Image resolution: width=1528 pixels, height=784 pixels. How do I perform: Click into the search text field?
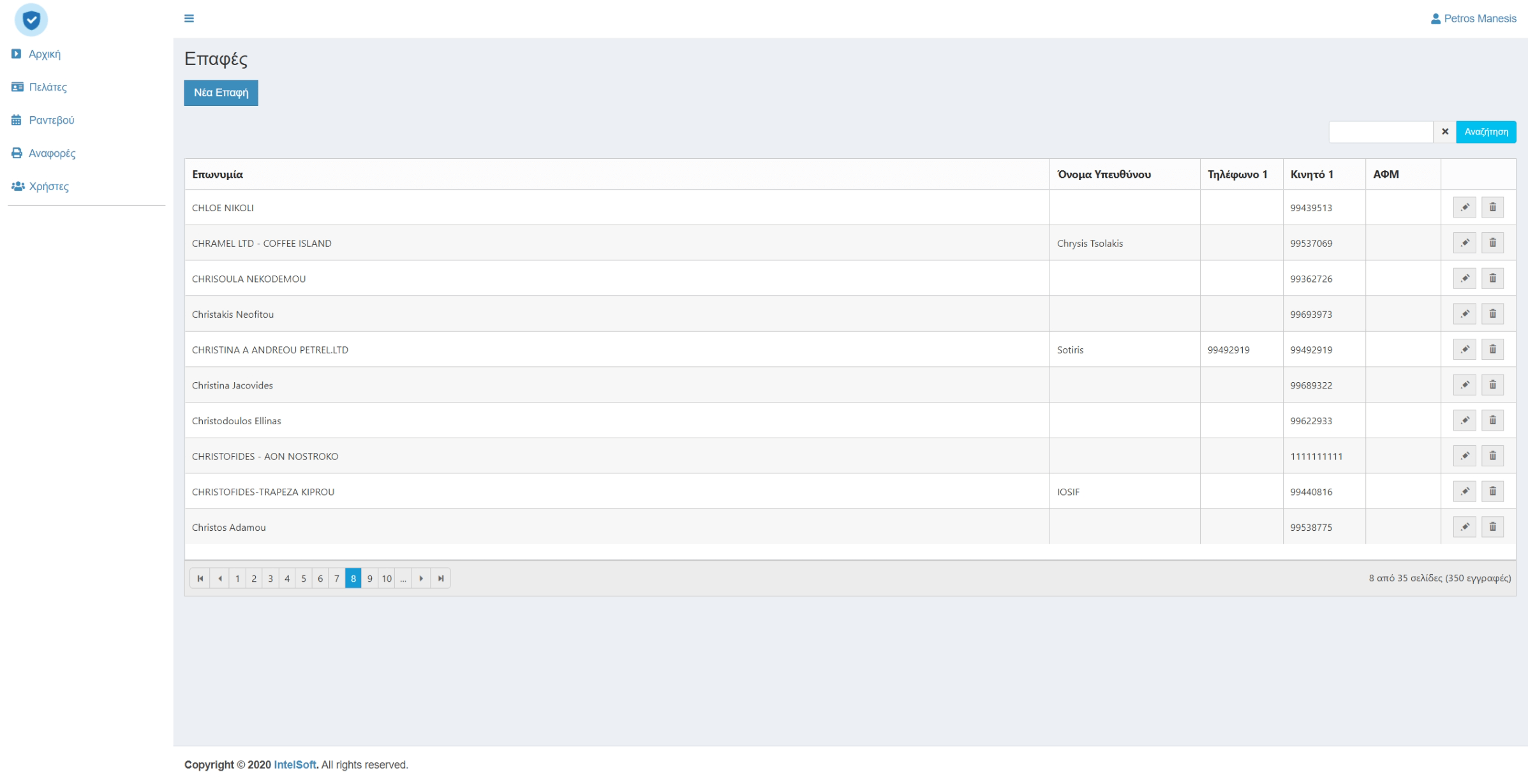tap(1380, 132)
